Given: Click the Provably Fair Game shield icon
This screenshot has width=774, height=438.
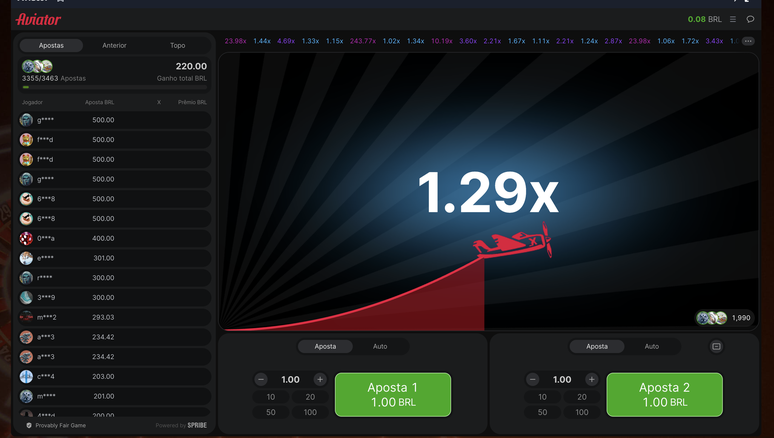Looking at the screenshot, I should tap(29, 425).
